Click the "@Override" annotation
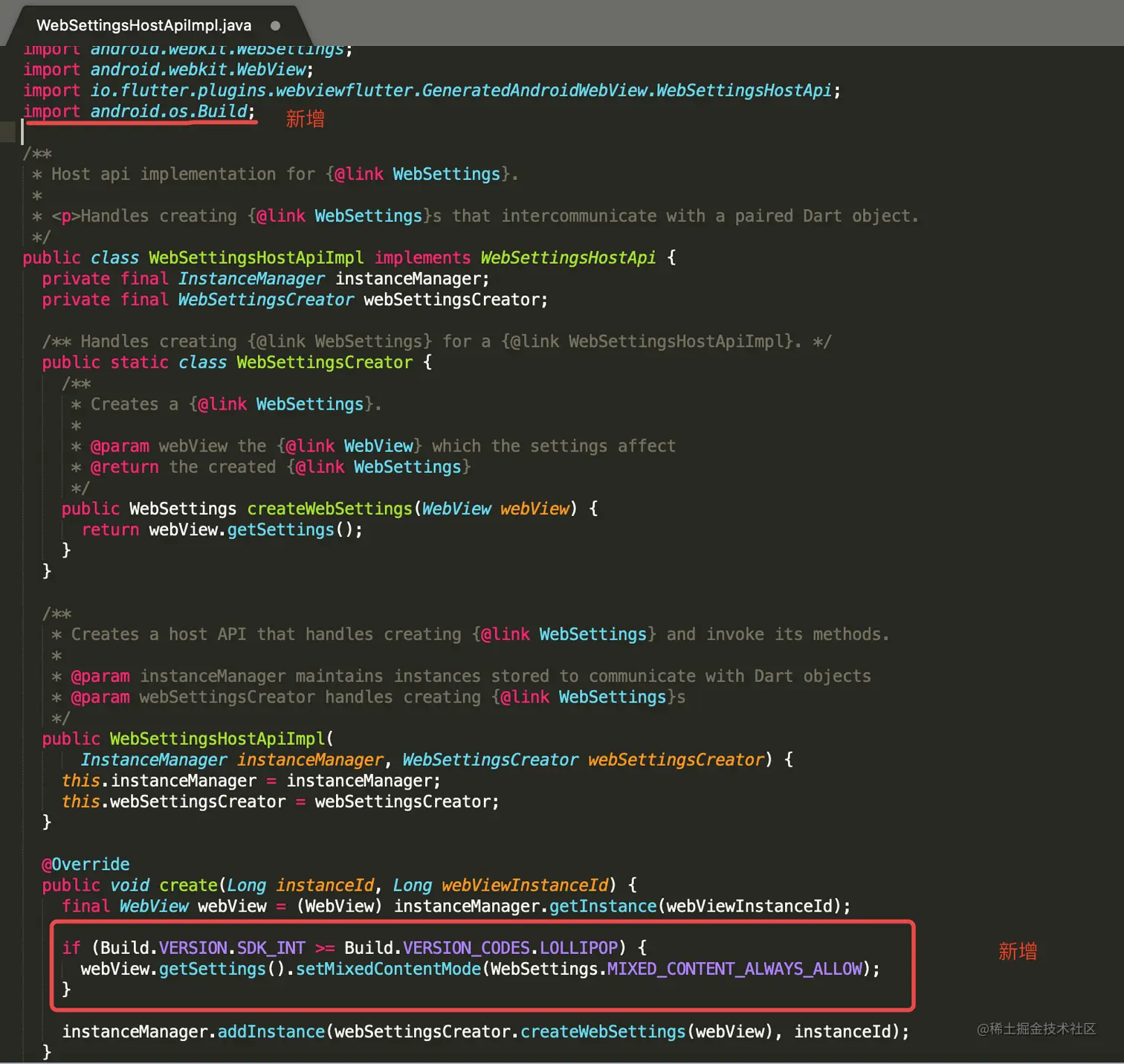The width and height of the screenshot is (1124, 1064). [86, 864]
